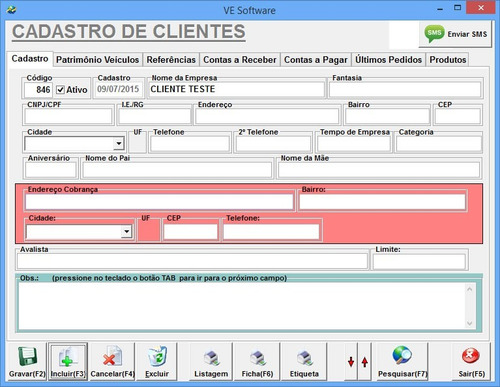The image size is (500, 387).
Task: Click the Listagem printer icon
Action: 211,358
